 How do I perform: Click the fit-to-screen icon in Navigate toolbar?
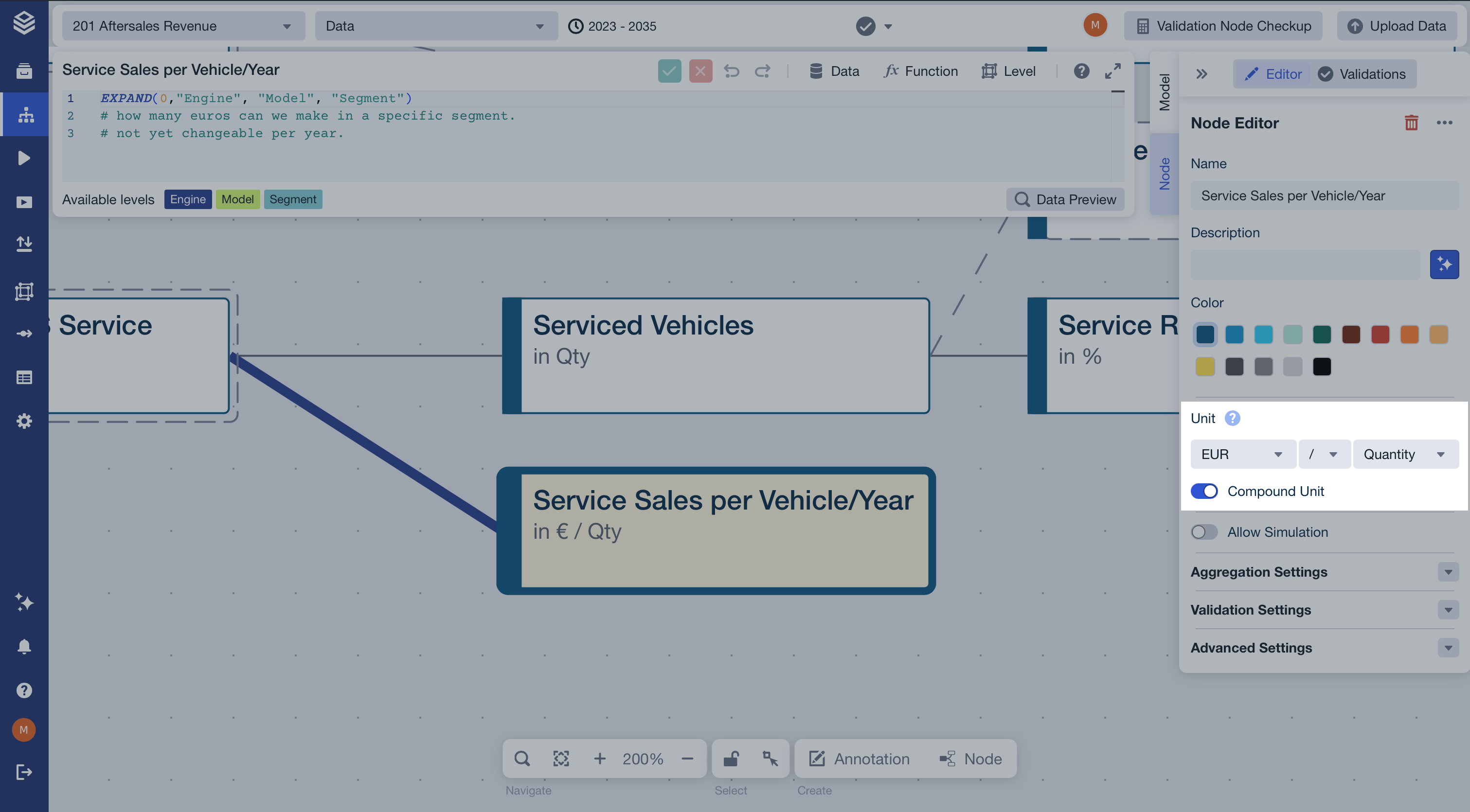[560, 759]
